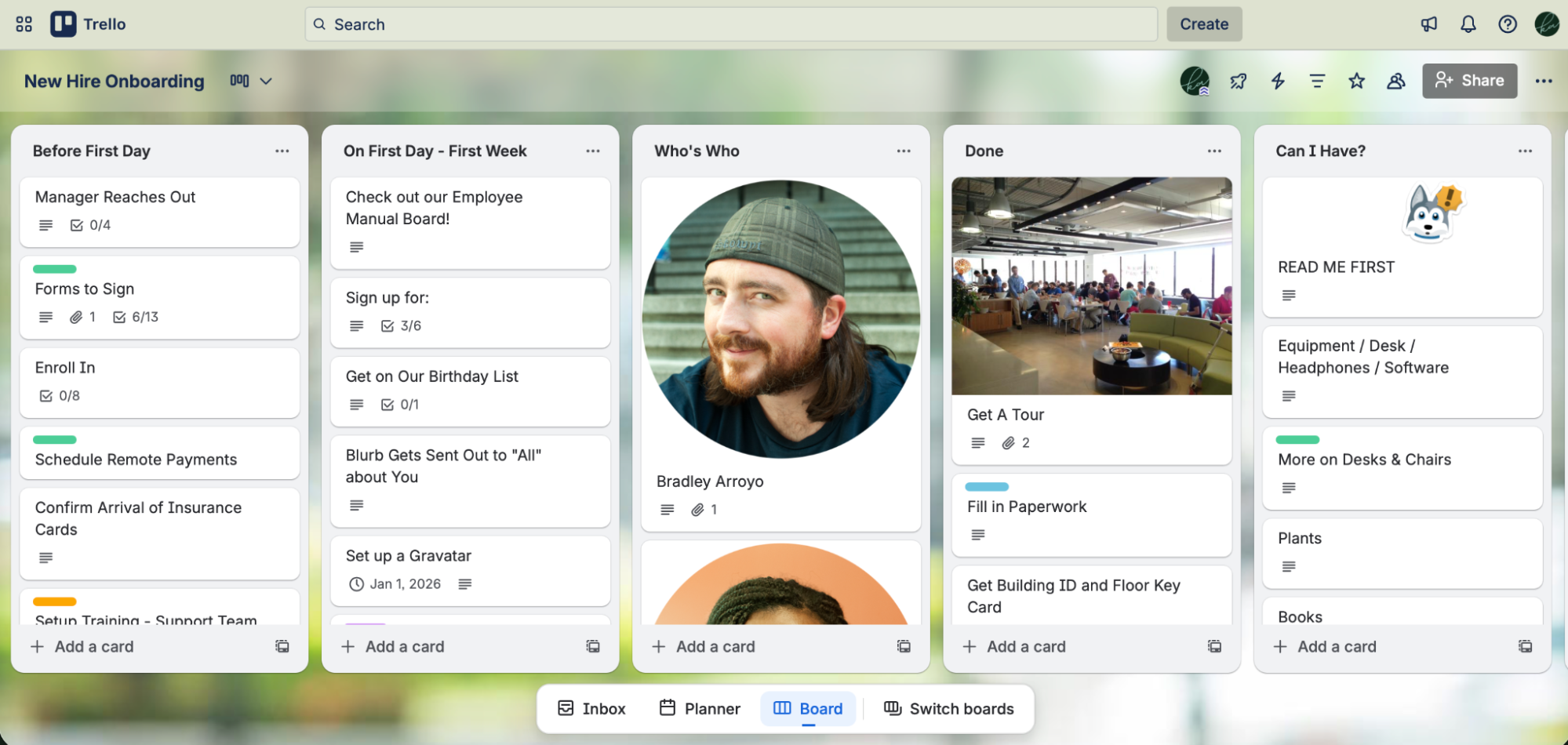Click the attachment badge on Forms to Sign
Image resolution: width=1568 pixels, height=745 pixels.
coord(82,317)
